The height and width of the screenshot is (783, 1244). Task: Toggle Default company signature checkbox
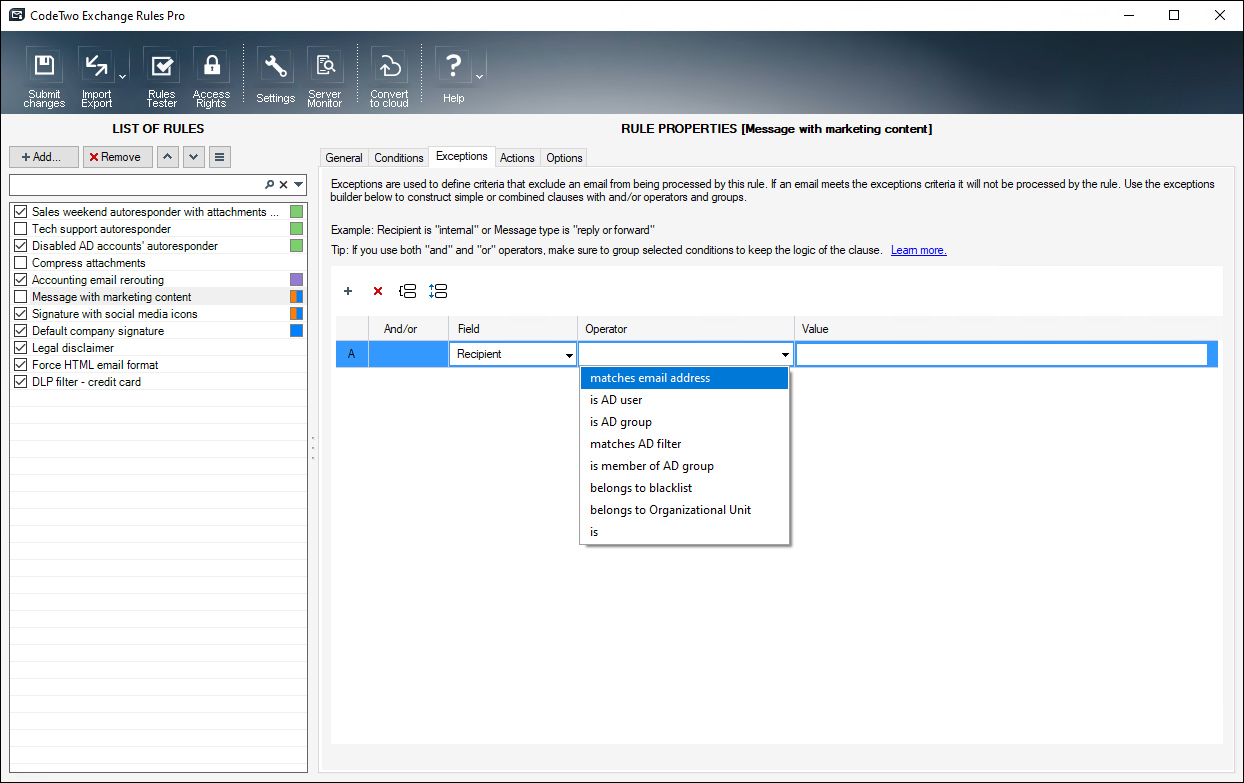[21, 331]
